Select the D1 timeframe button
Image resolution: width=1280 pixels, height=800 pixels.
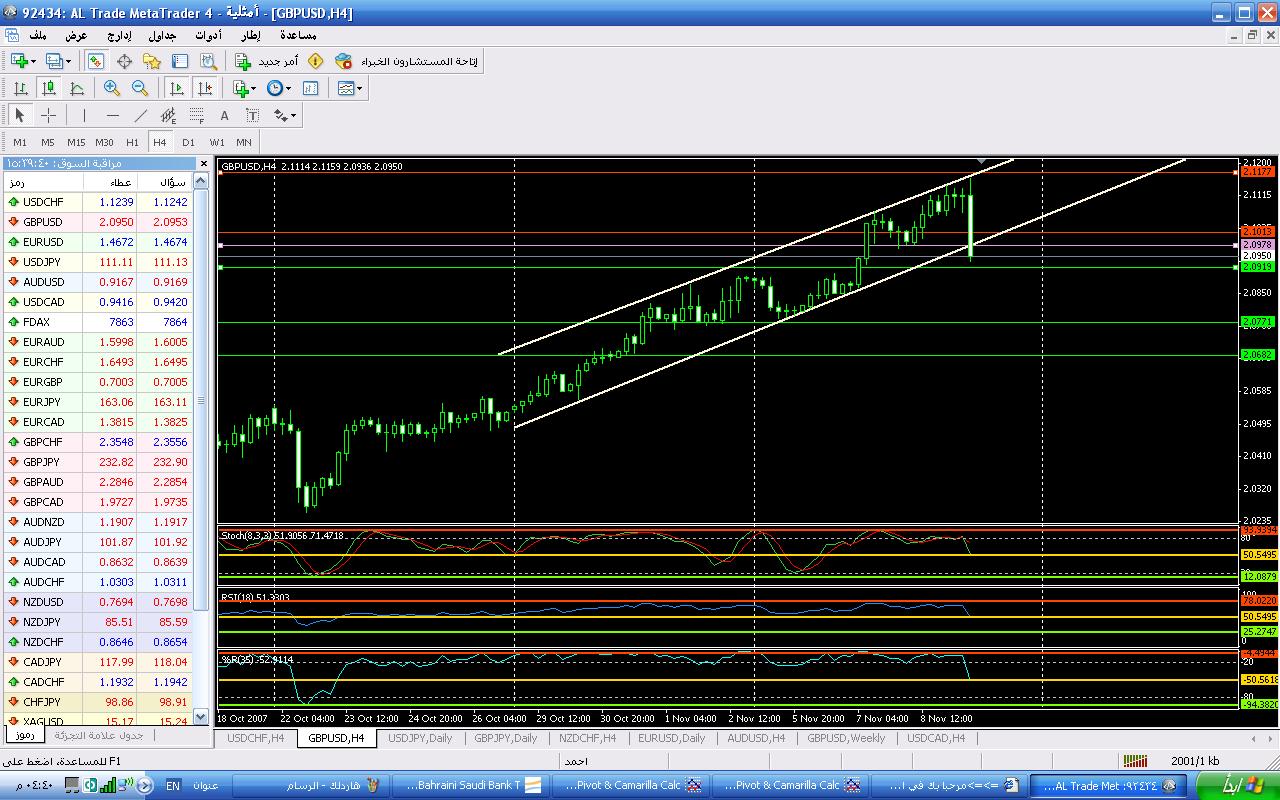[188, 142]
